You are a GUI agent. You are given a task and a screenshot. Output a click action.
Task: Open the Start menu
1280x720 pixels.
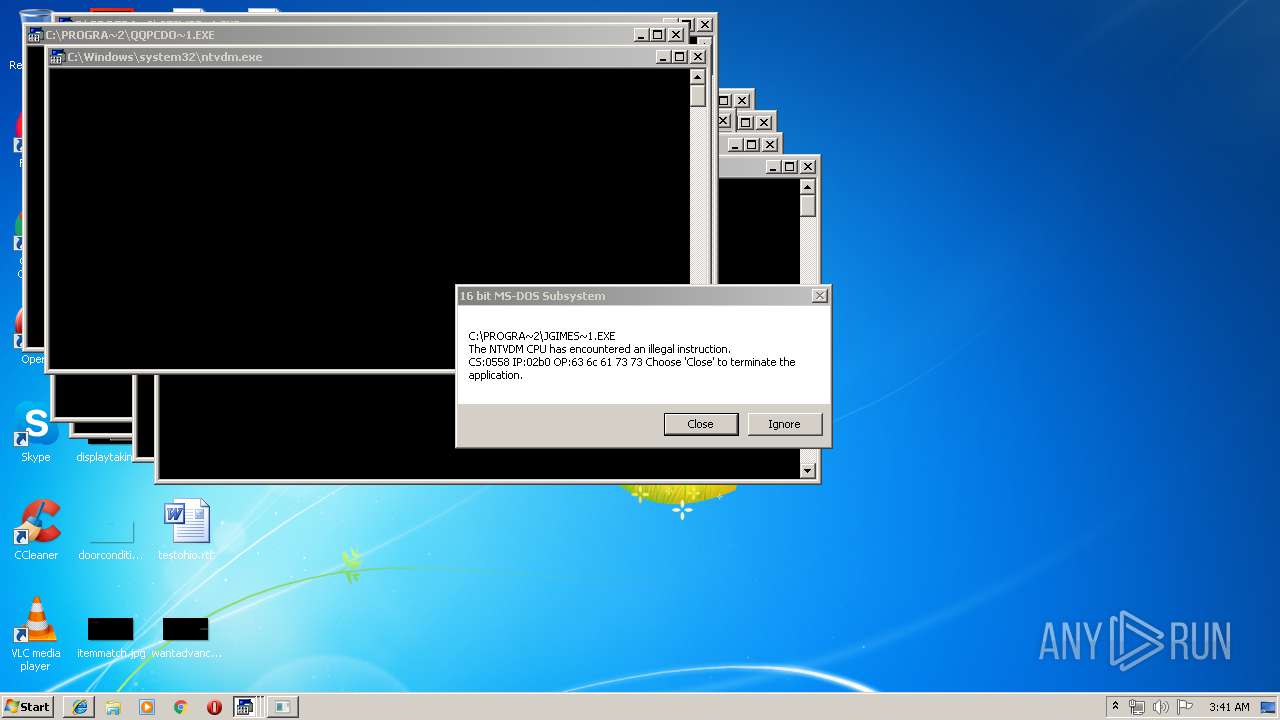point(27,706)
